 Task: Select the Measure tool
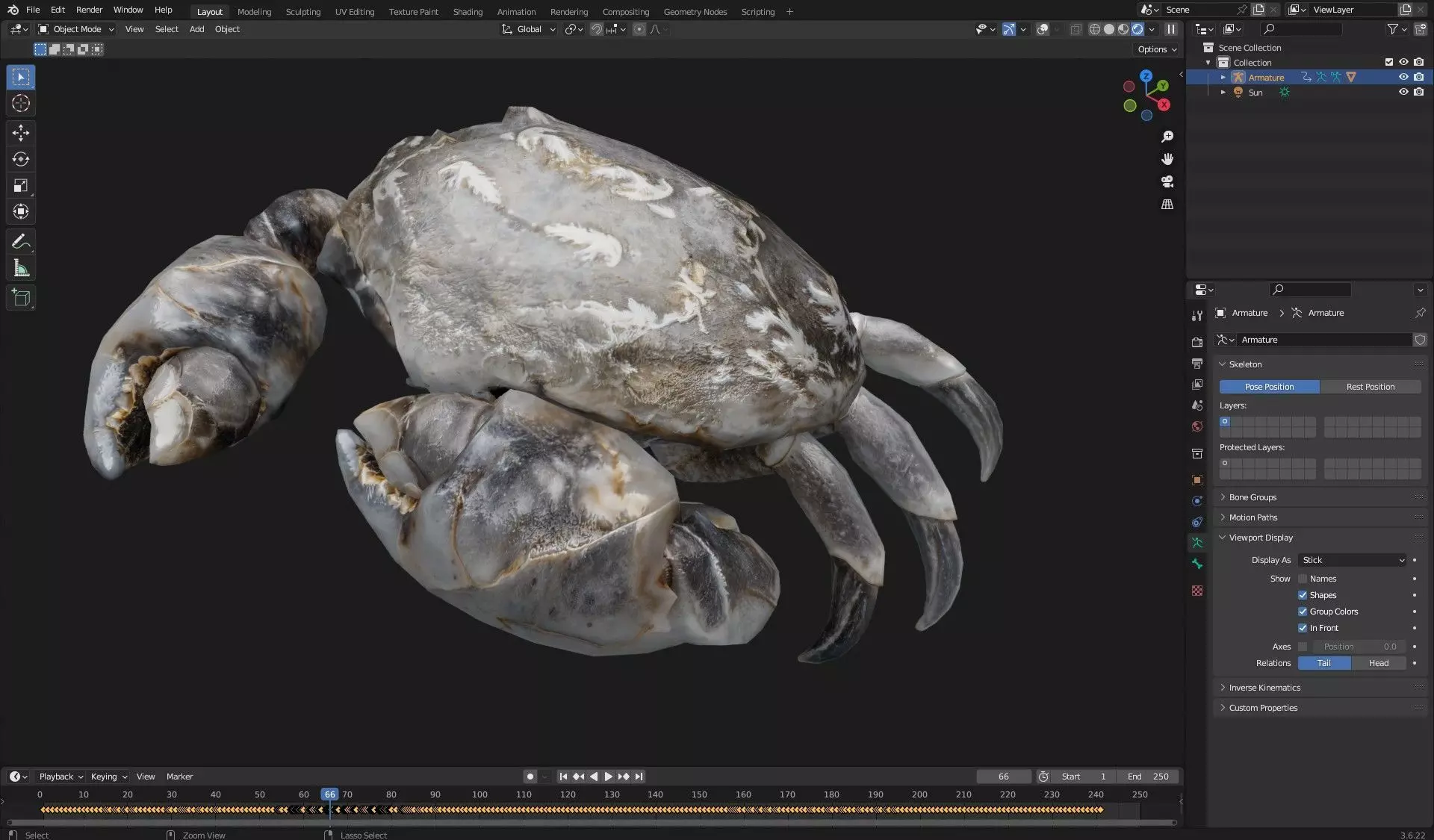tap(21, 268)
